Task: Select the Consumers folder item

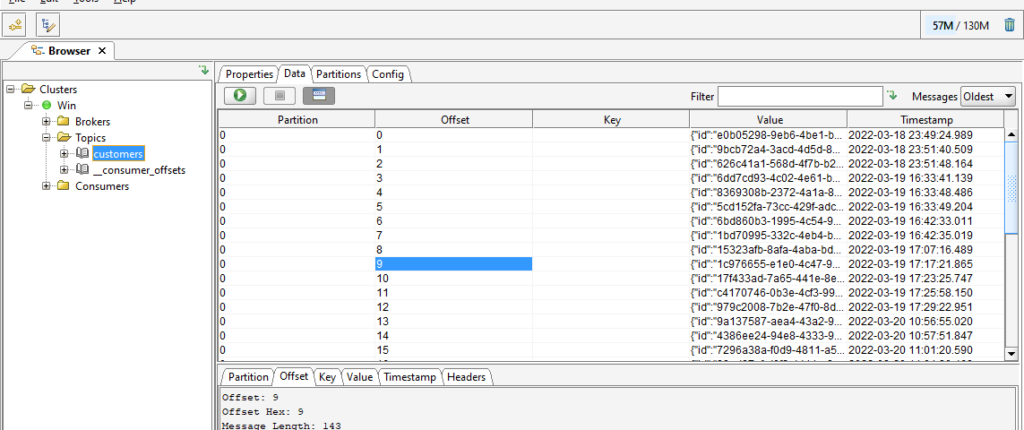Action: (102, 186)
